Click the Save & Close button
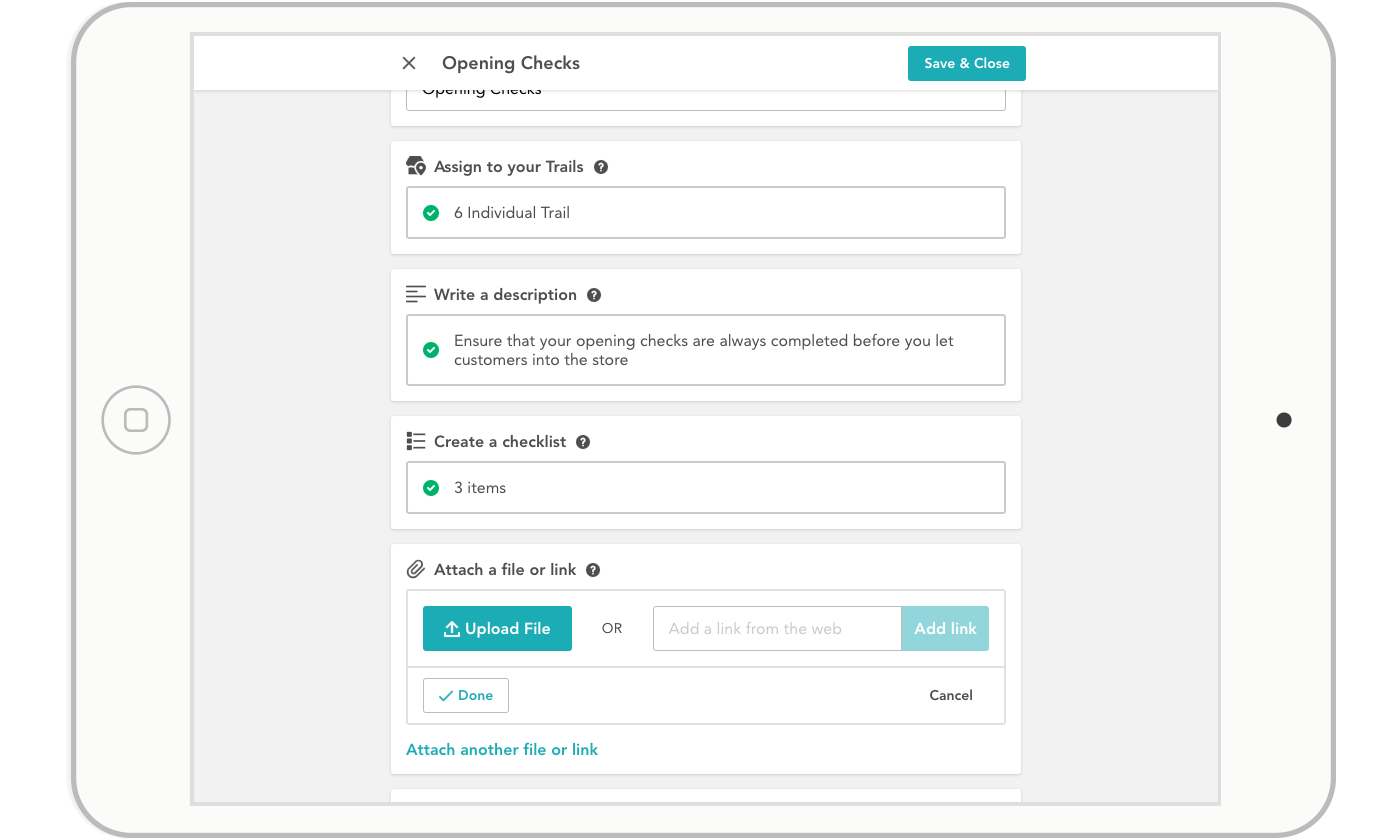 point(966,63)
